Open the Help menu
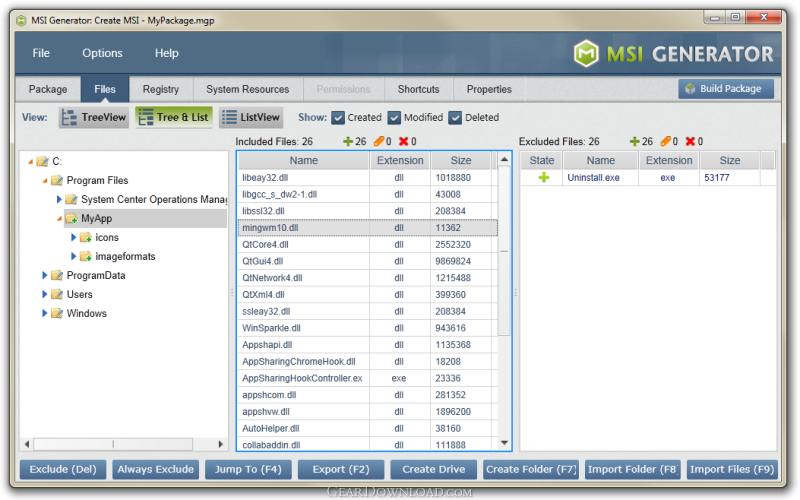The image size is (800, 500). click(x=166, y=53)
